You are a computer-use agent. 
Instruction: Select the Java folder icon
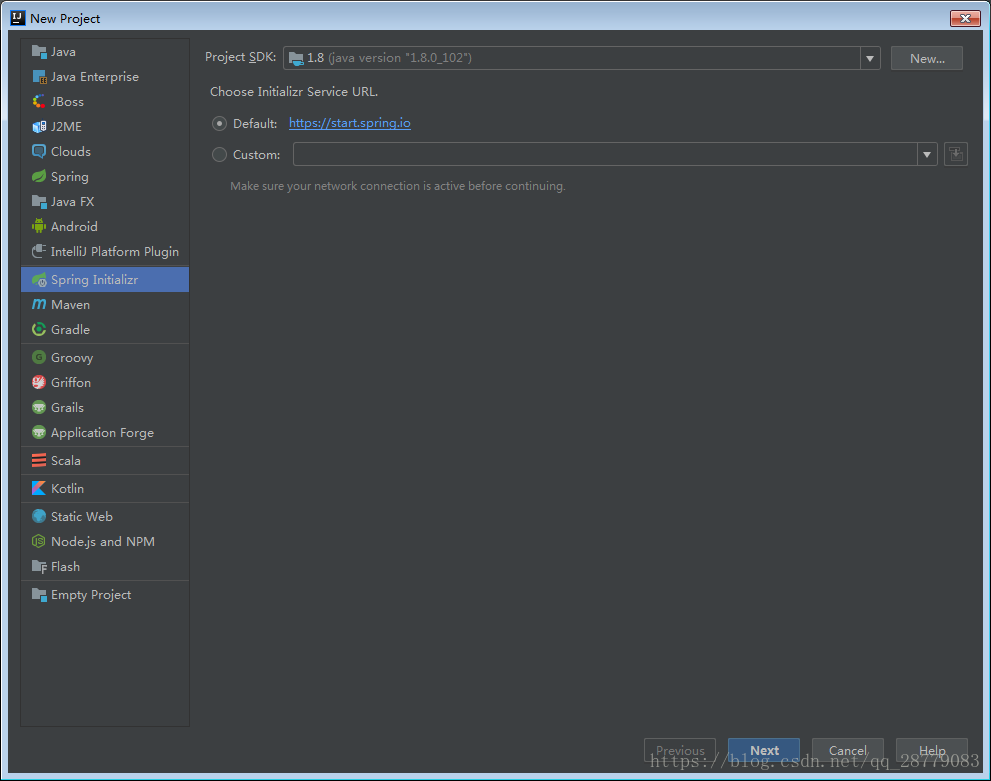(x=39, y=52)
